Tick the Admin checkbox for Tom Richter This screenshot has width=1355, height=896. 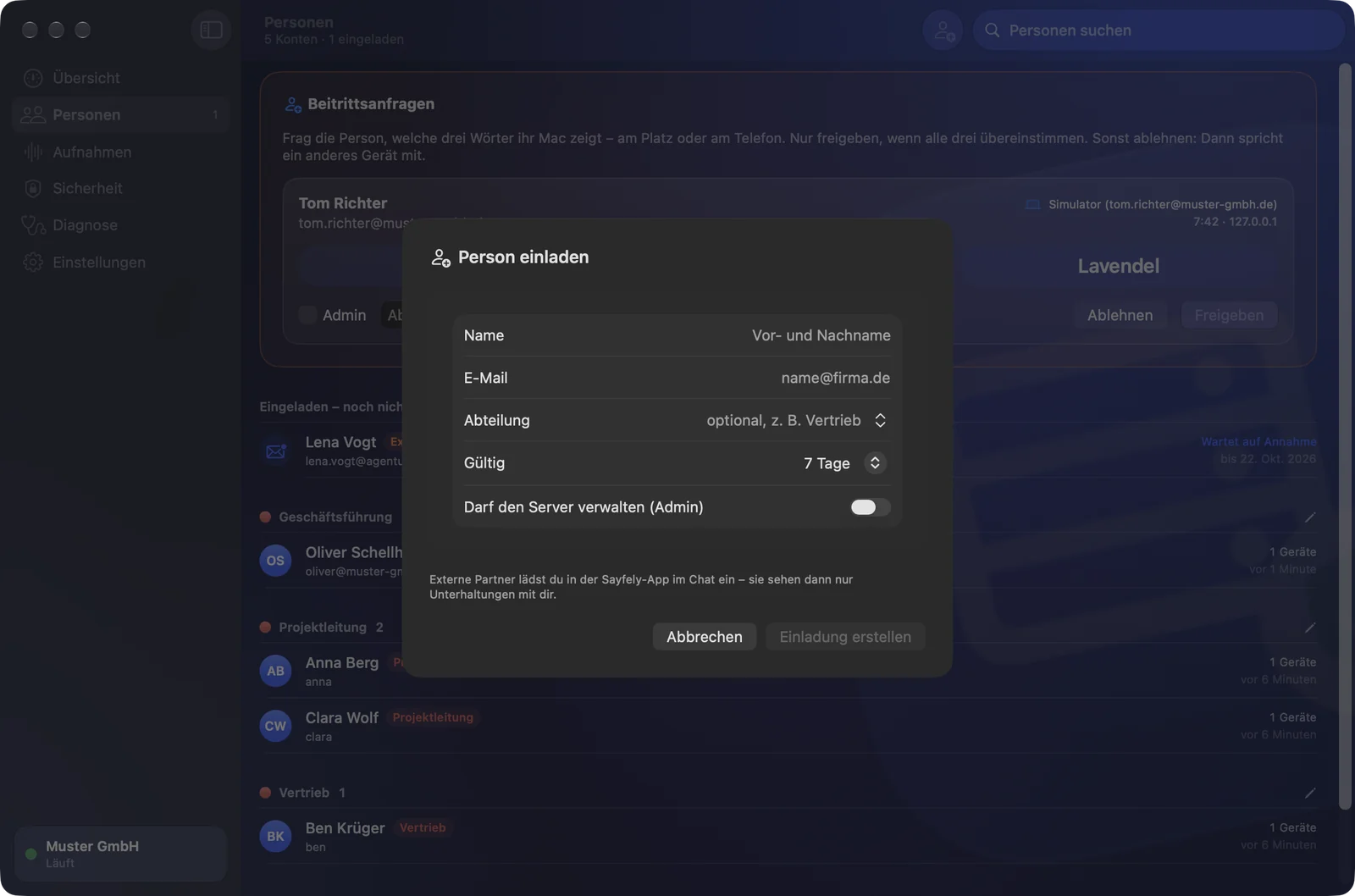307,315
